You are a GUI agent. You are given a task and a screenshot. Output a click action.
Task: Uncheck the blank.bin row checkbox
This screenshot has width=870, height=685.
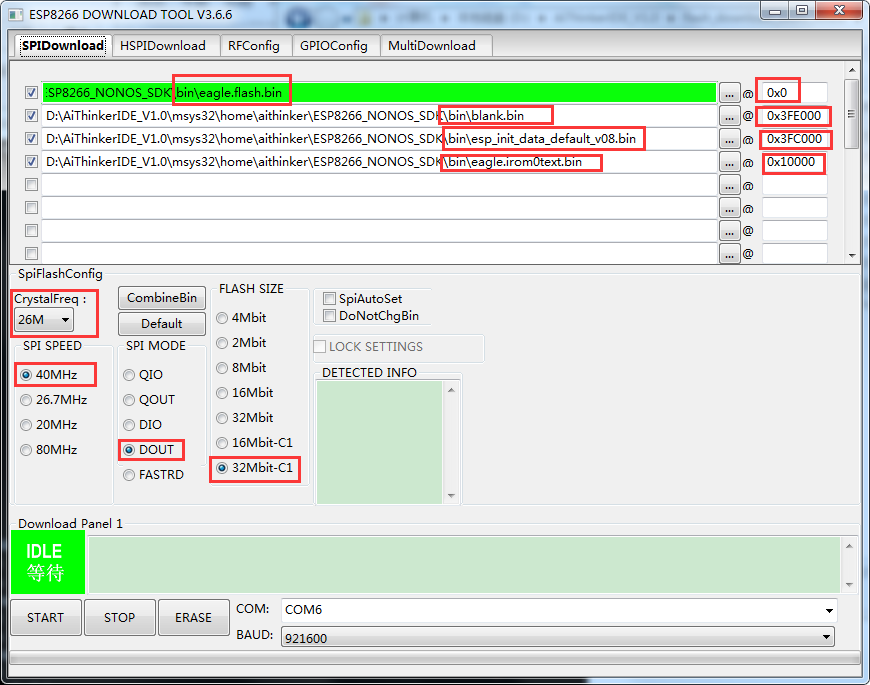tap(32, 116)
